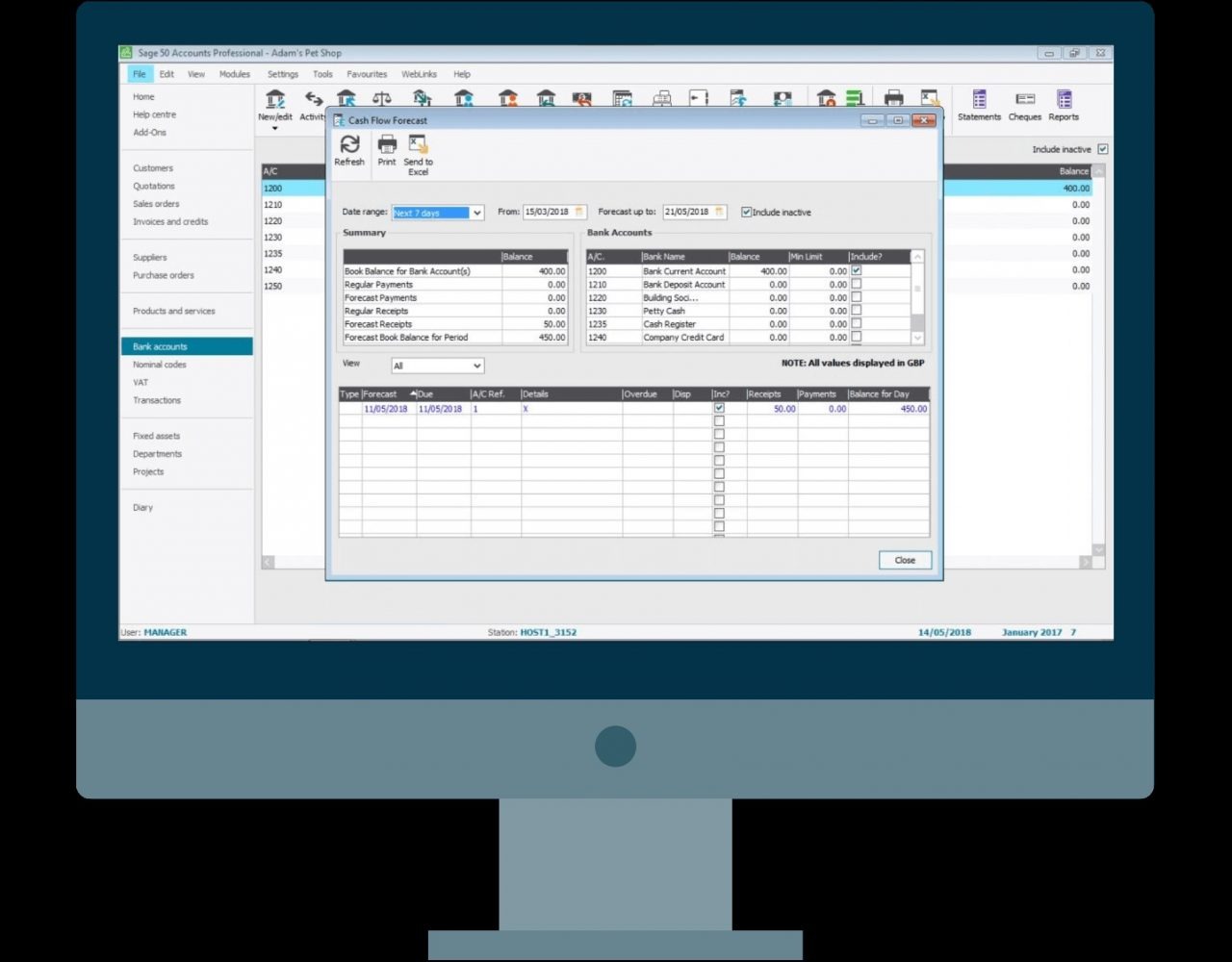Open Invoices and credits in the sidebar

pos(170,222)
